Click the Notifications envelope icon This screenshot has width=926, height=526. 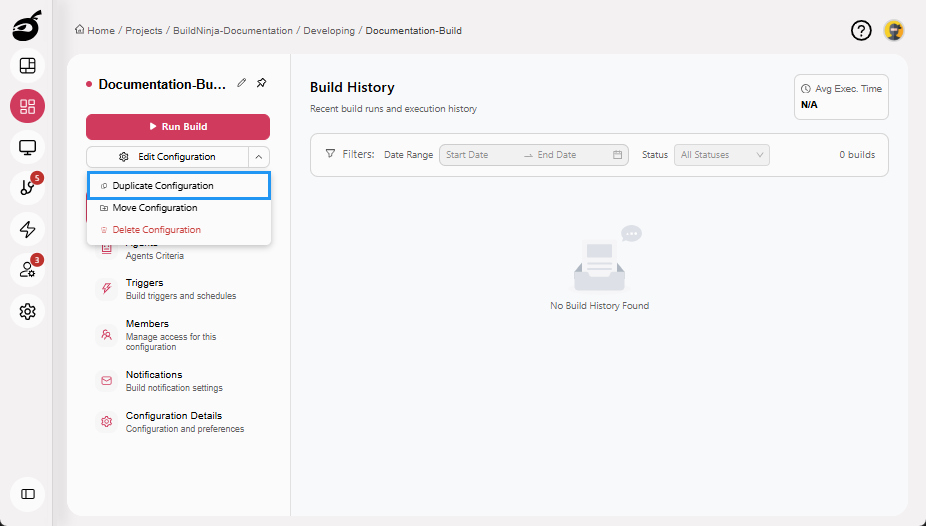(106, 381)
